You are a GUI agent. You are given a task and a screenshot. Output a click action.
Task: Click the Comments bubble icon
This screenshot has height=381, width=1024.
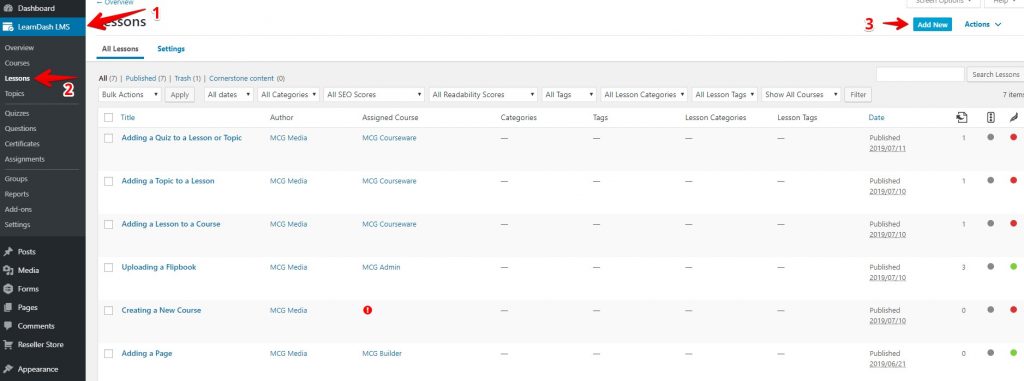pos(8,326)
